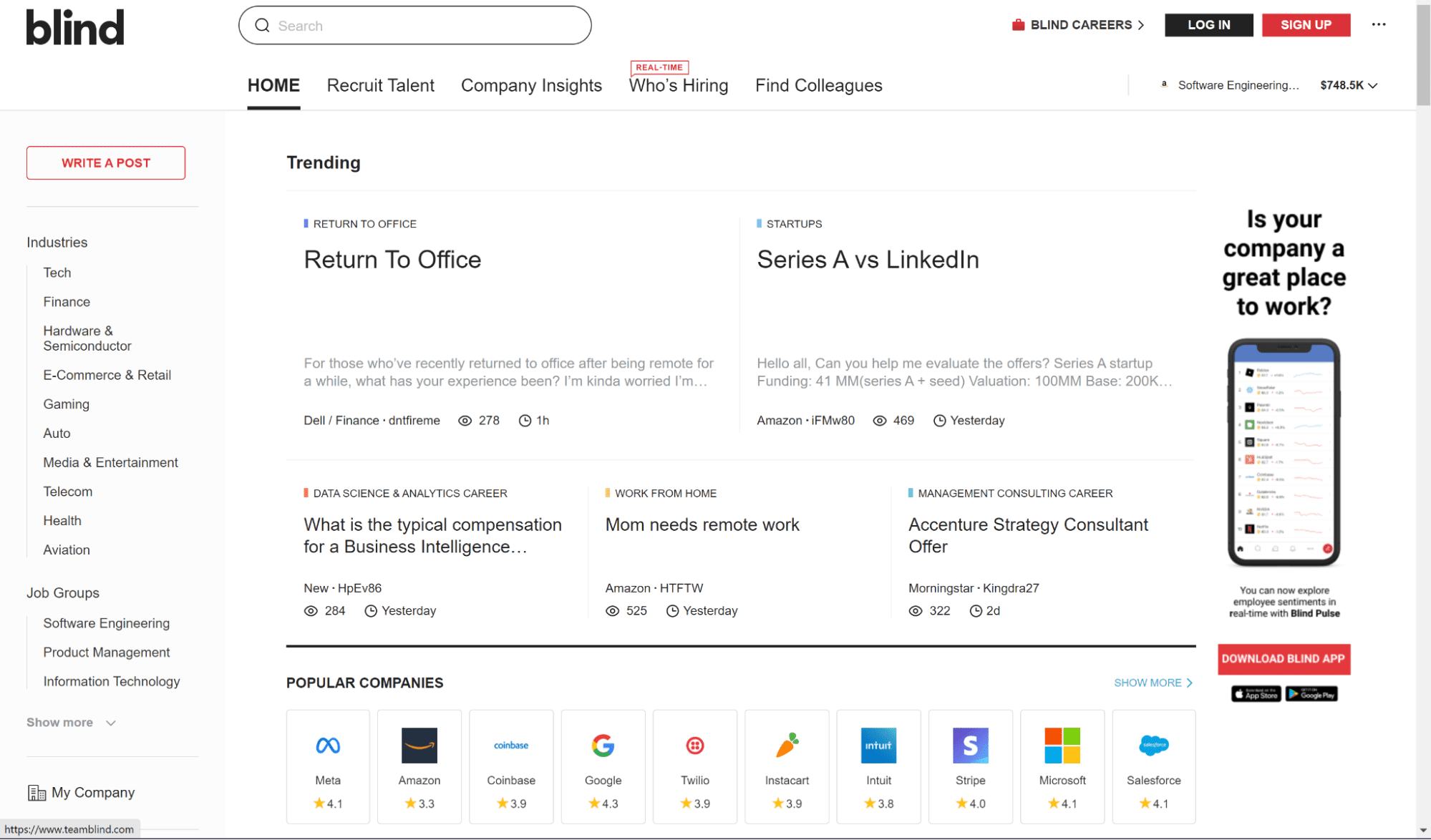Viewport: 1431px width, 840px height.
Task: Click the blind logo
Action: click(74, 26)
